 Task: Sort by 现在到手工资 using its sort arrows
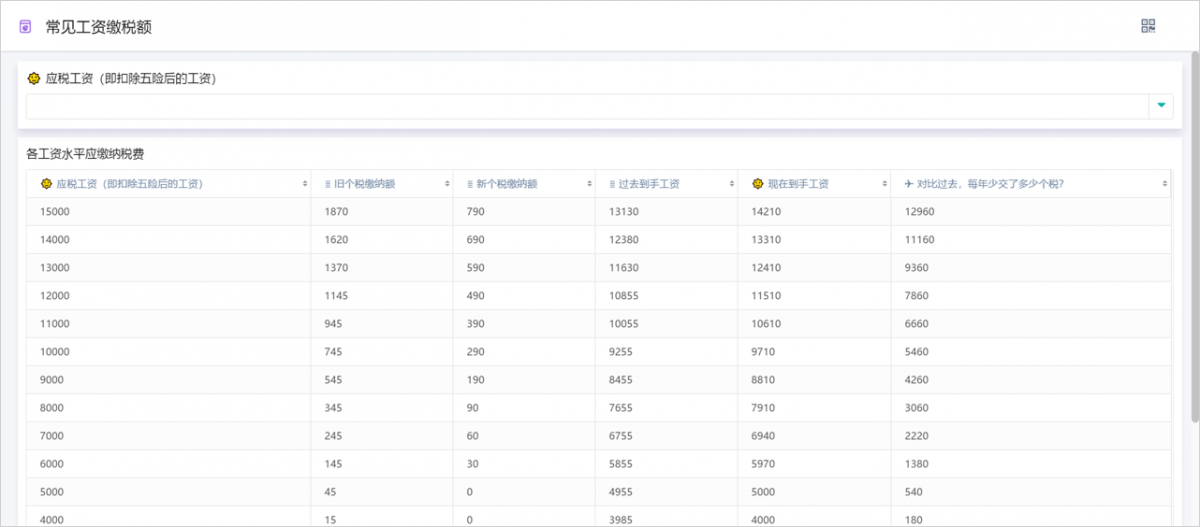click(884, 184)
